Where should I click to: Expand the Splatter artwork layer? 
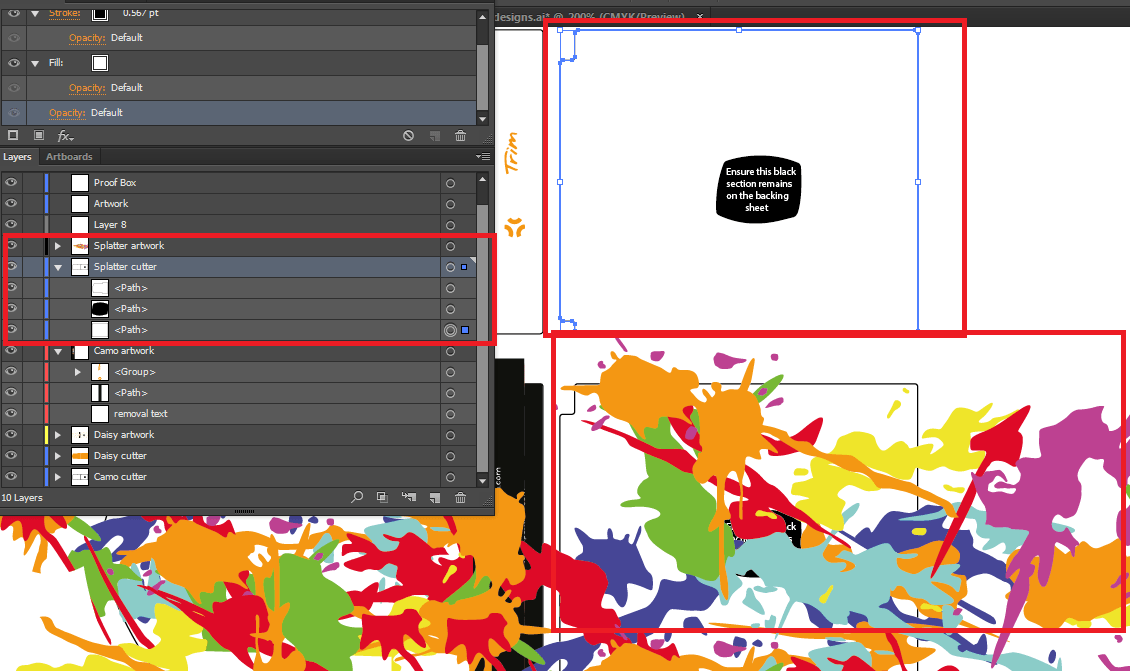point(57,245)
